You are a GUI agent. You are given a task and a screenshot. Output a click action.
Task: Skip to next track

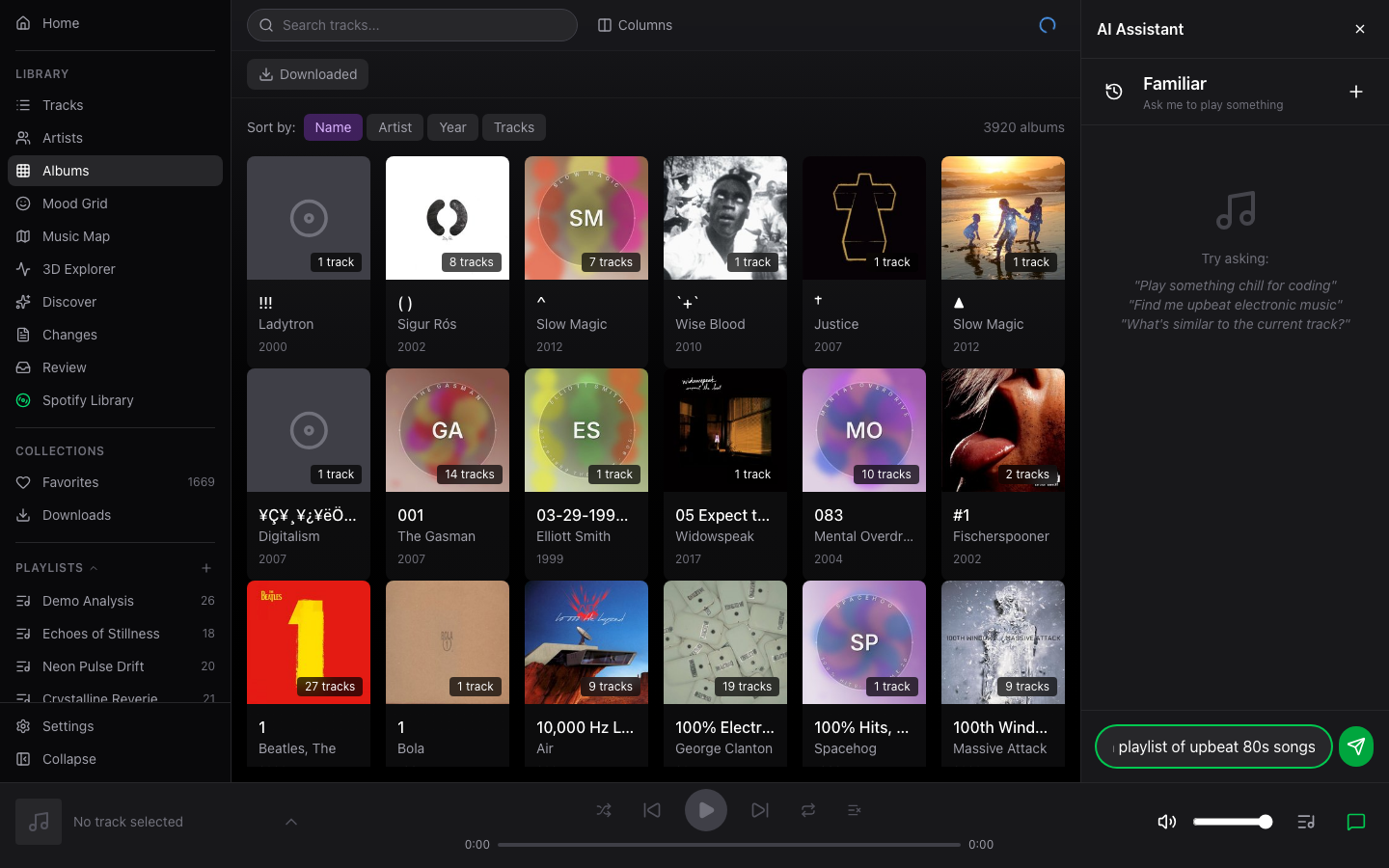click(x=760, y=810)
